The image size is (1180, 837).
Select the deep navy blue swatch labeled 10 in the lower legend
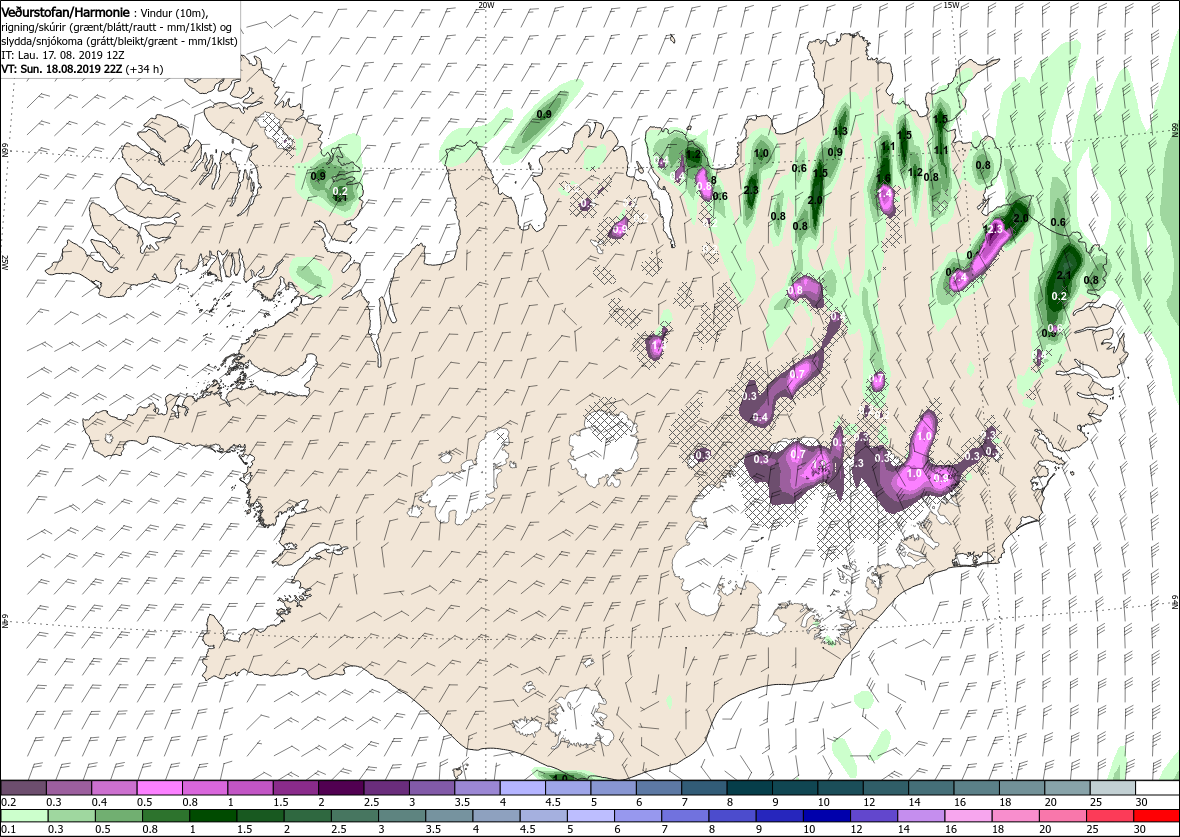[827, 817]
